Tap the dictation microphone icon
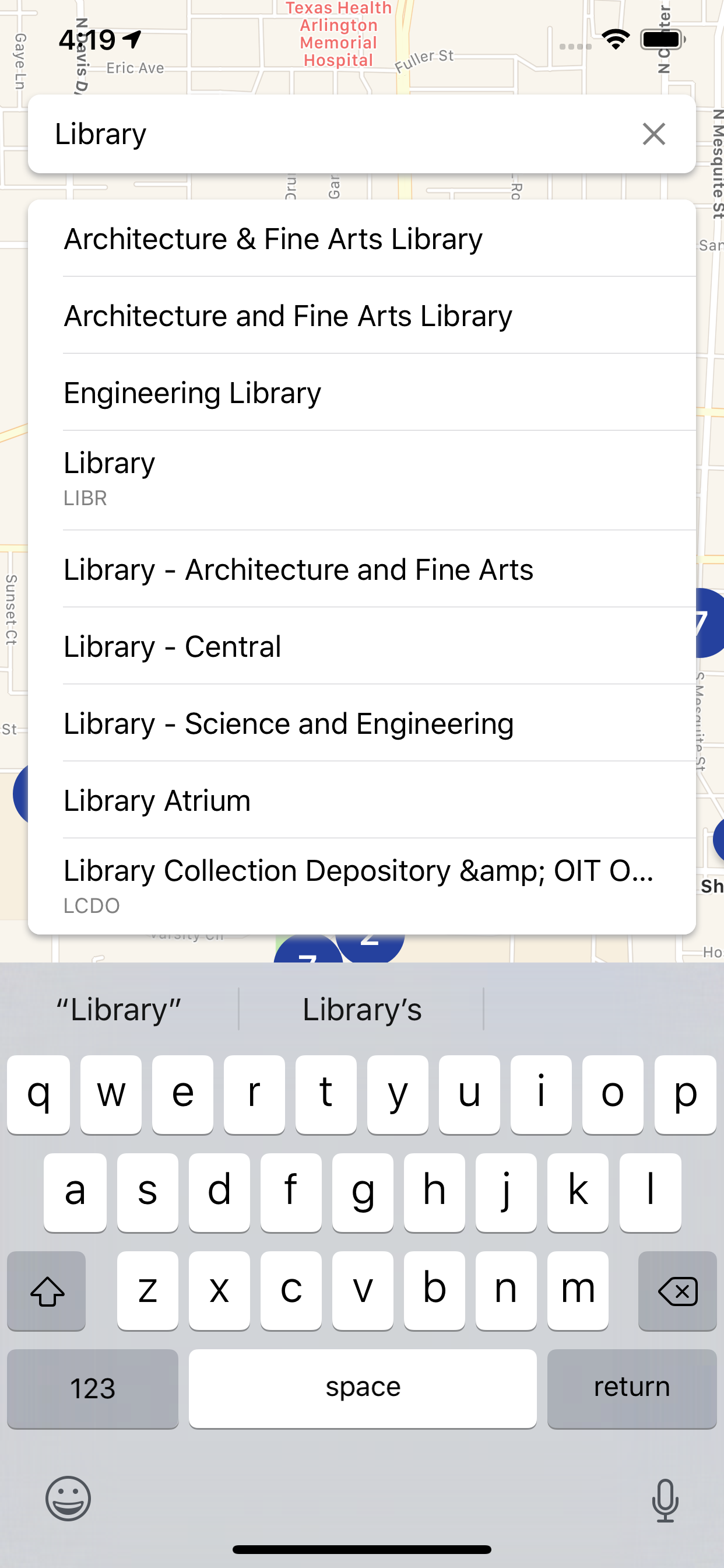 pos(665,1500)
